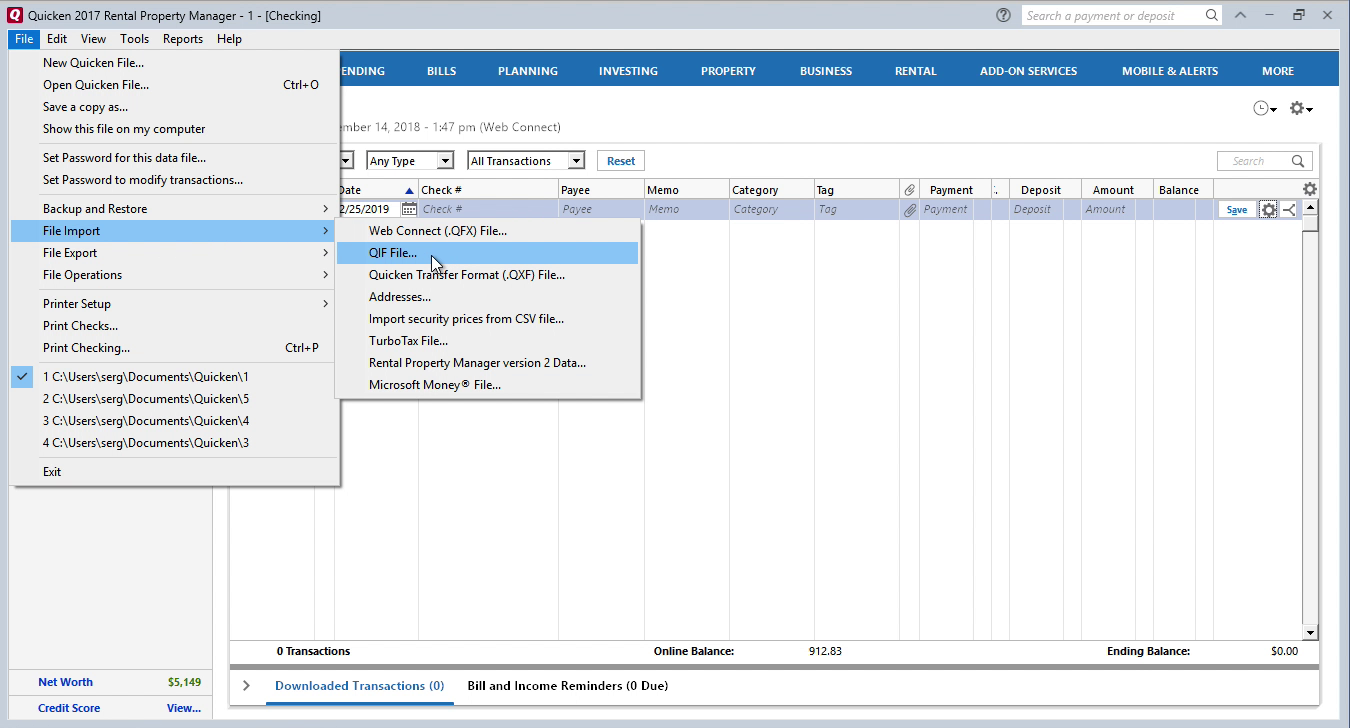Click the Net Worth link
This screenshot has height=728, width=1350.
(x=65, y=682)
